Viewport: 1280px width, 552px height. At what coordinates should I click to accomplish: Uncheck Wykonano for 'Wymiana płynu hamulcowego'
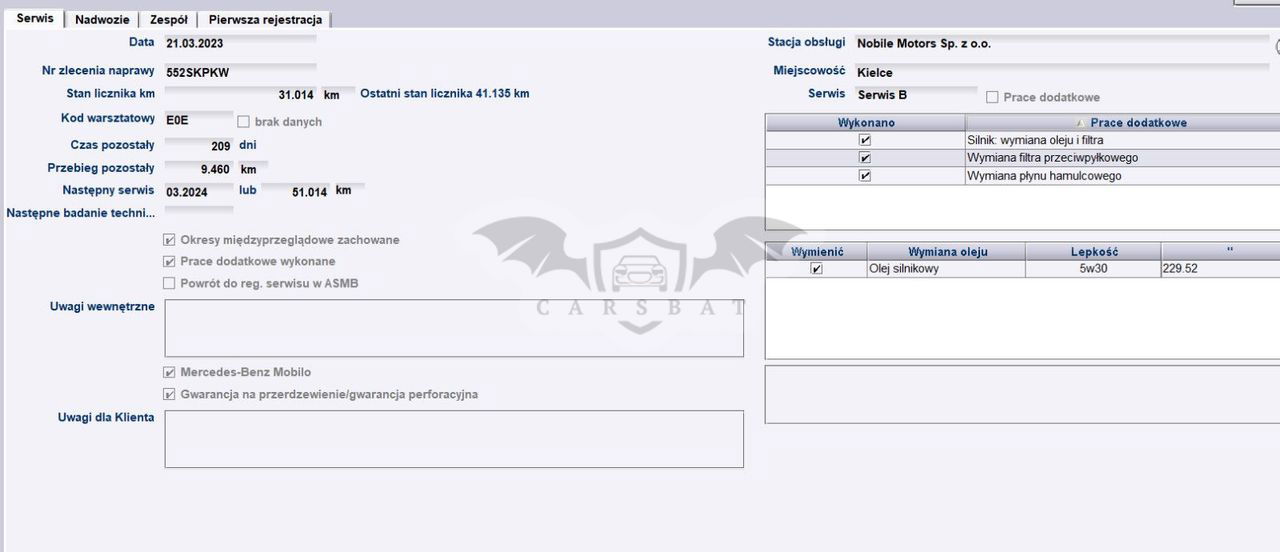point(865,176)
